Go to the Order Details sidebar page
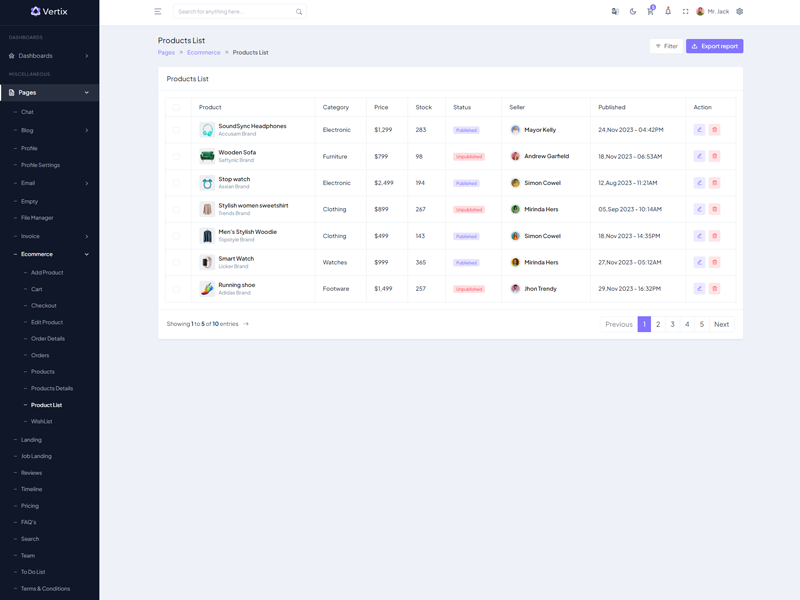The width and height of the screenshot is (800, 600). click(x=48, y=339)
